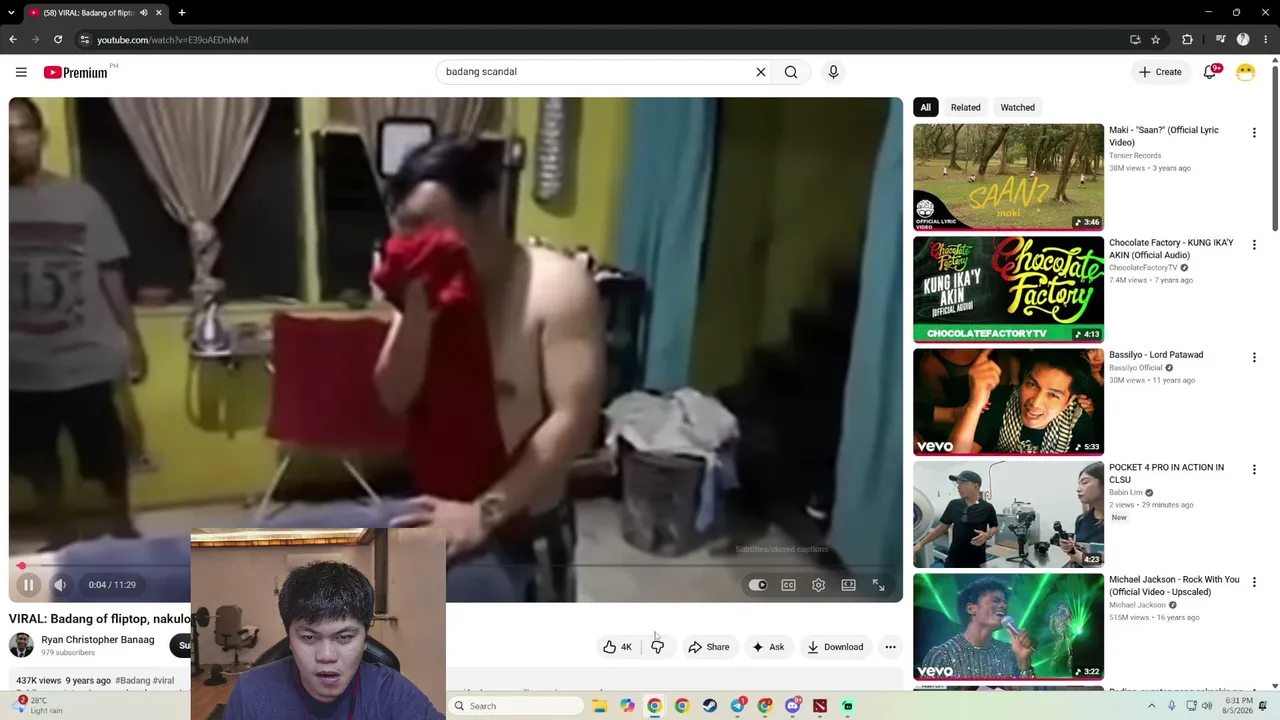Pause the playing video
The height and width of the screenshot is (720, 1280).
[28, 585]
